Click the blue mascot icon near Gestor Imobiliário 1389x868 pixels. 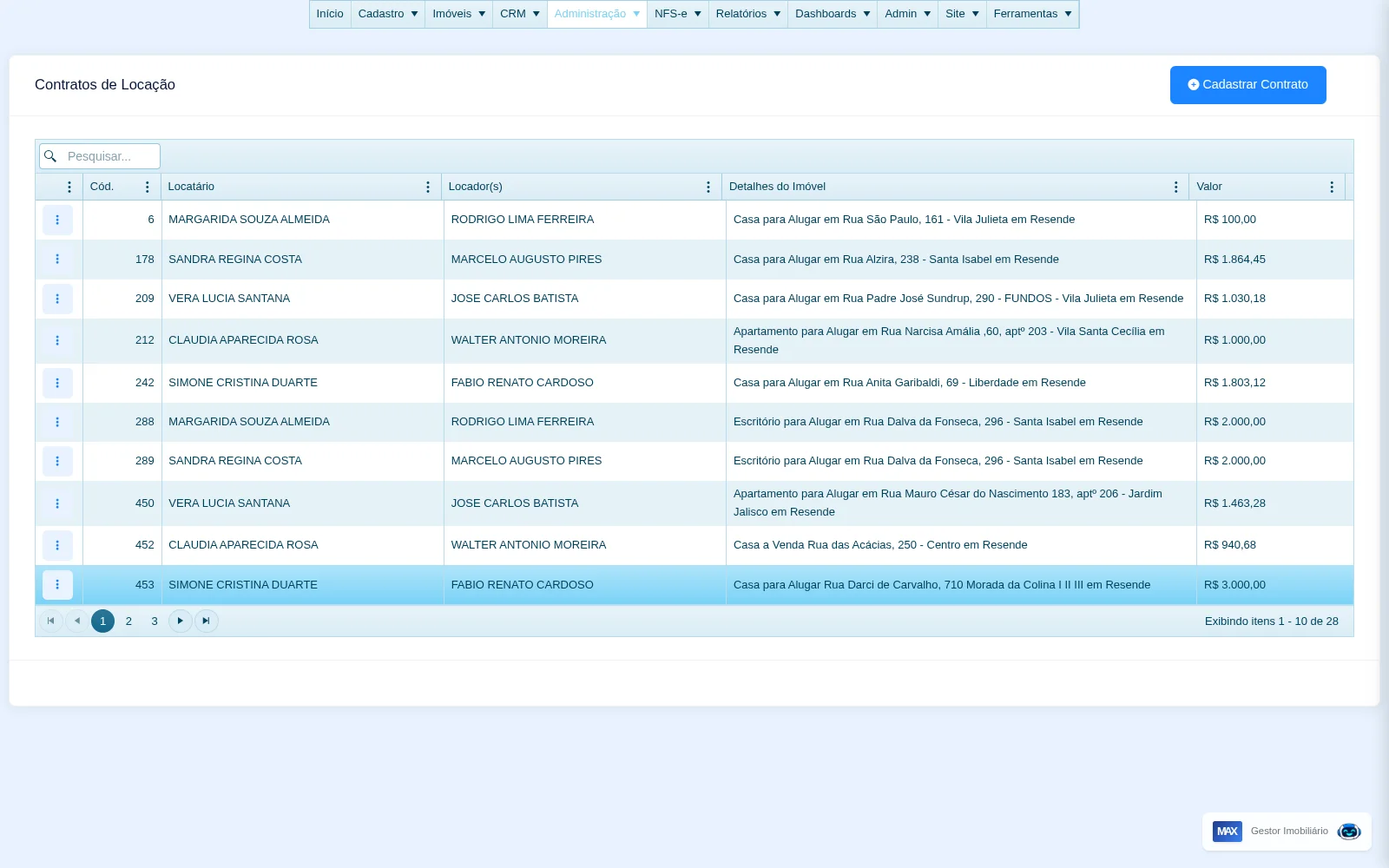pos(1349,832)
